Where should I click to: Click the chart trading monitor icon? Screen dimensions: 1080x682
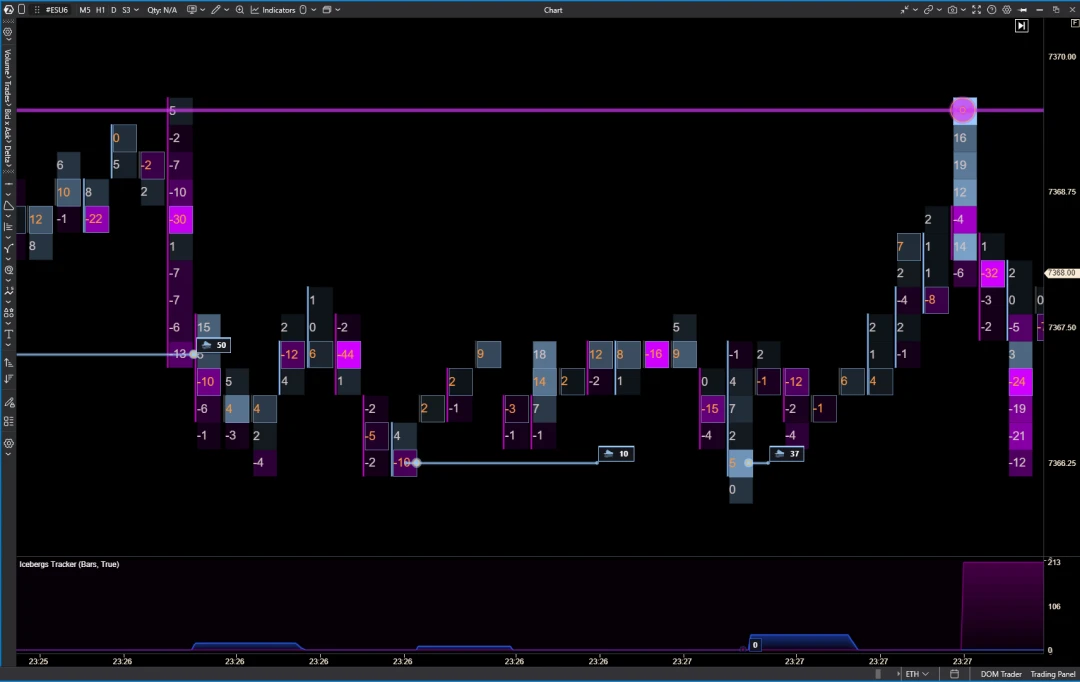(191, 10)
